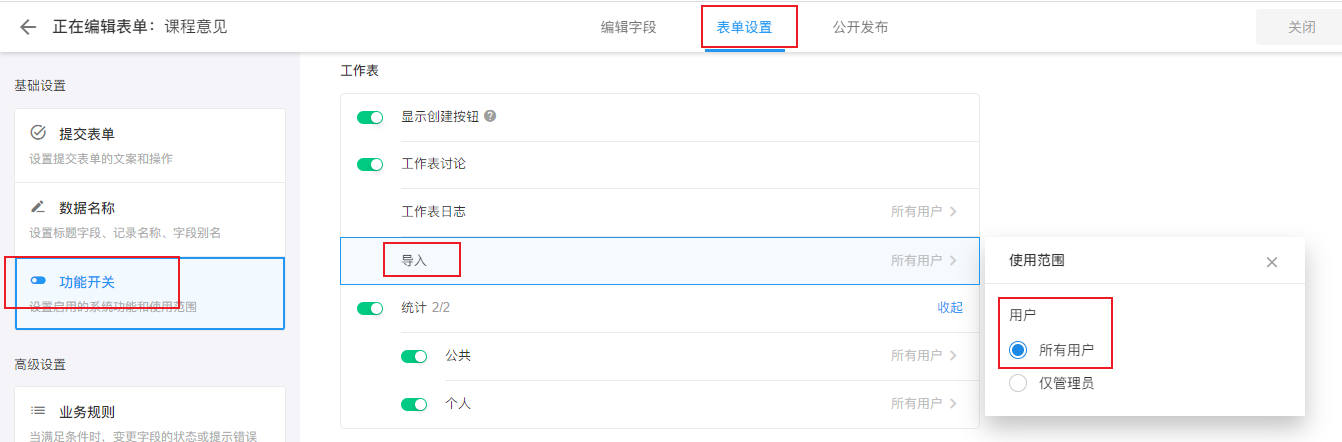Disable the 公共 statistics switch
1342x442 pixels.
pyautogui.click(x=414, y=356)
